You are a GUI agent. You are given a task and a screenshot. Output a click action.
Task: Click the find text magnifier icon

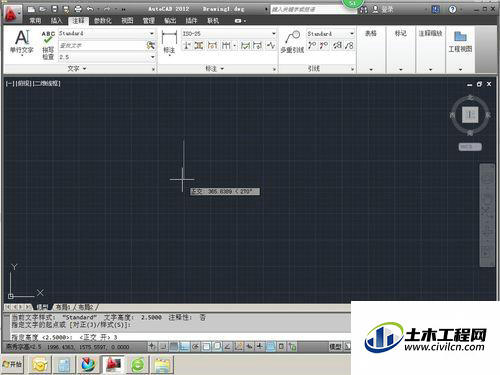pos(151,45)
